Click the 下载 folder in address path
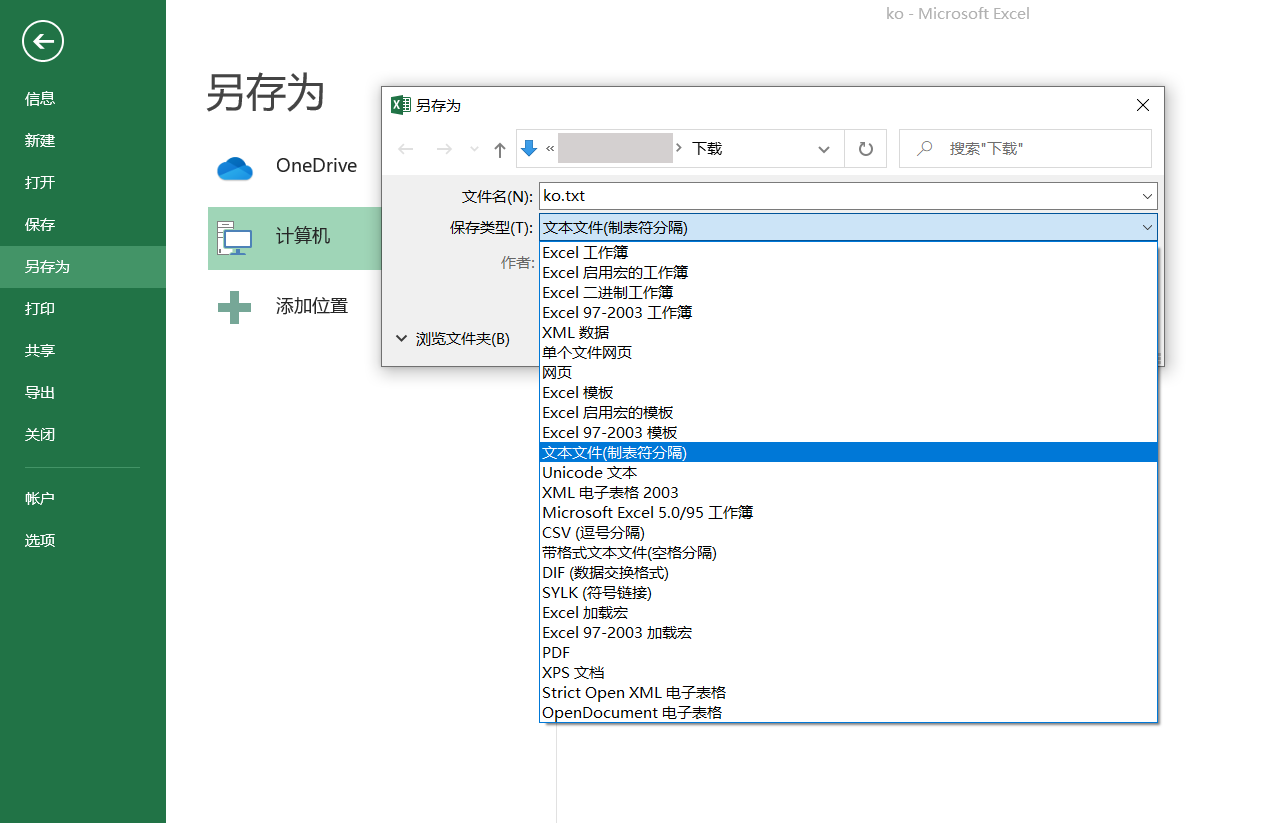The height and width of the screenshot is (823, 1262). pos(707,148)
